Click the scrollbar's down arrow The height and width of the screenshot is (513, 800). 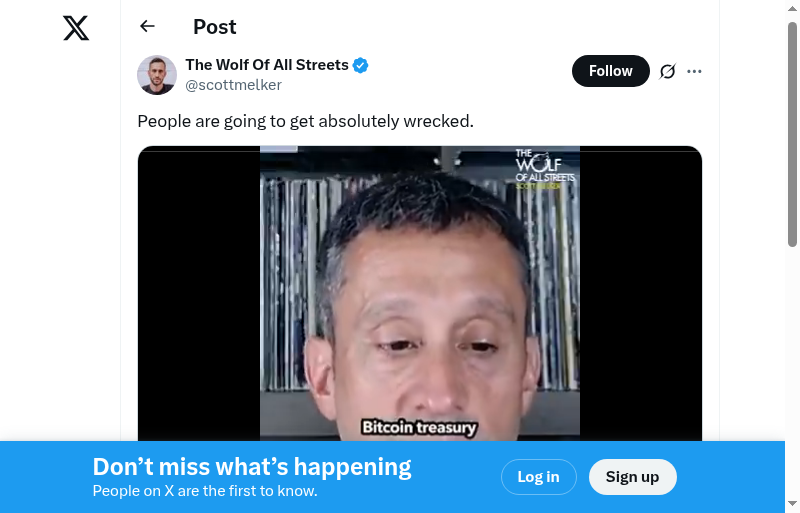click(792, 504)
